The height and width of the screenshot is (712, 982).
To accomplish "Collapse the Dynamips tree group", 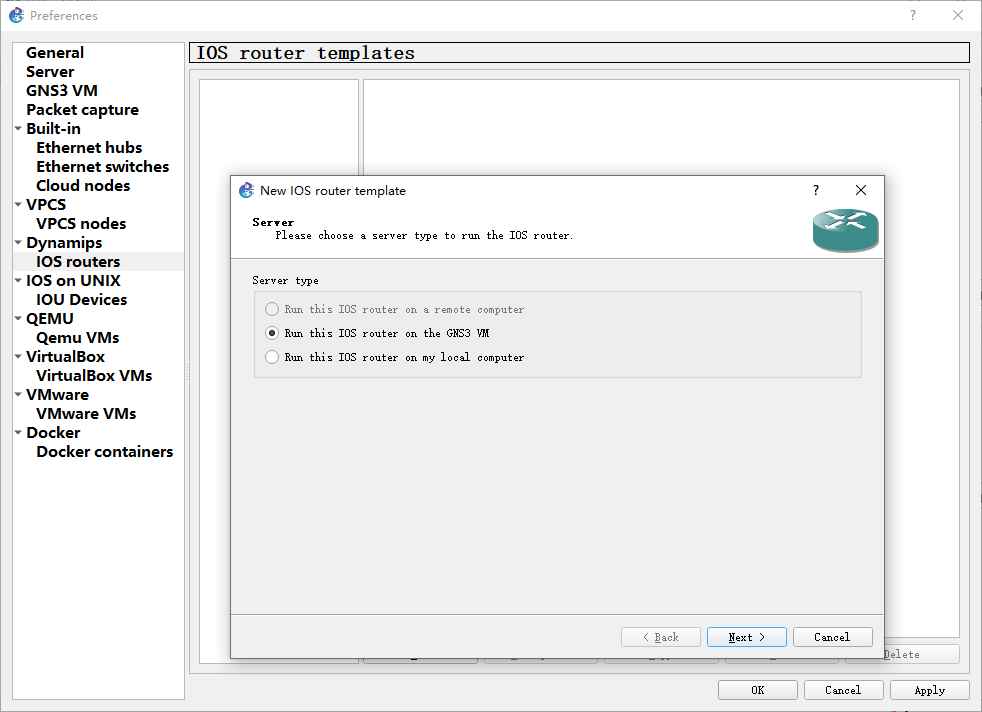I will (18, 242).
